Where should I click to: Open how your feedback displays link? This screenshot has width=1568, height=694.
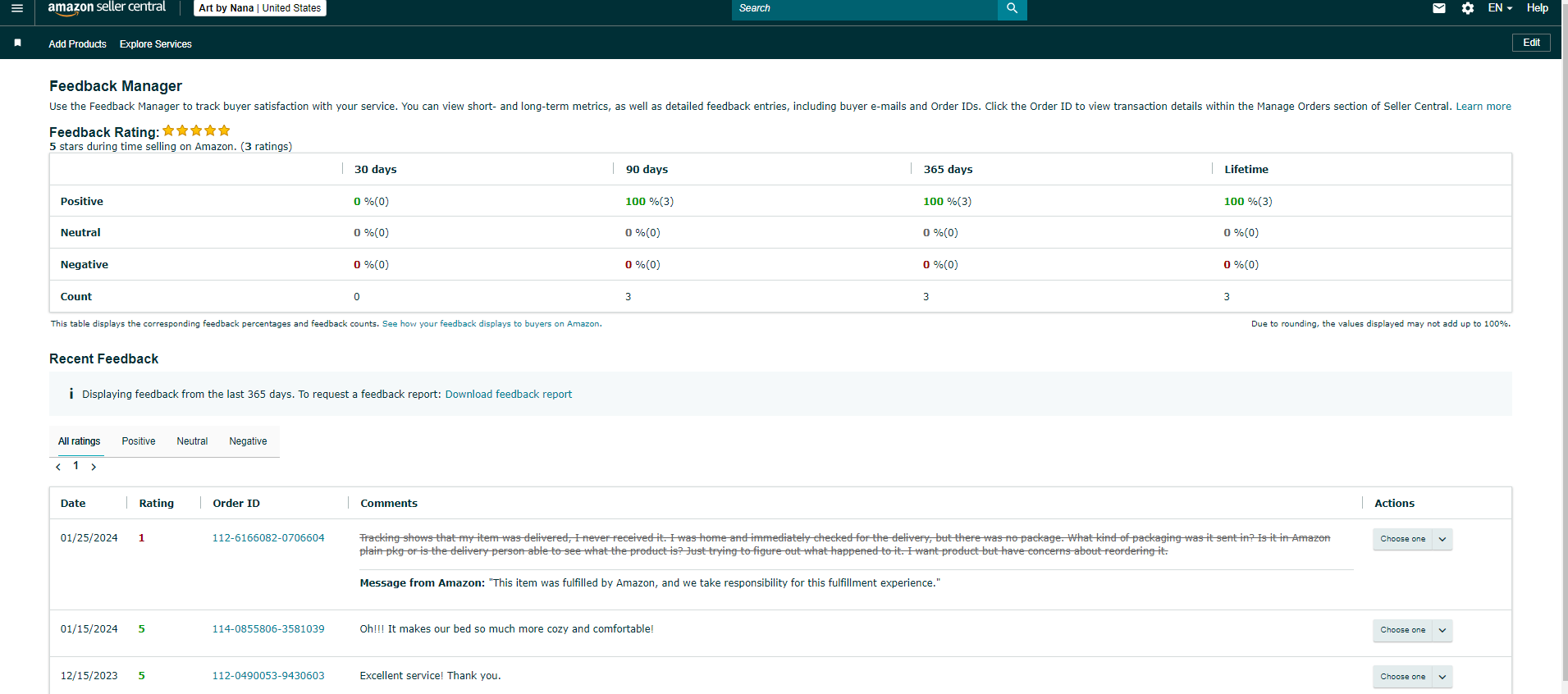point(491,324)
